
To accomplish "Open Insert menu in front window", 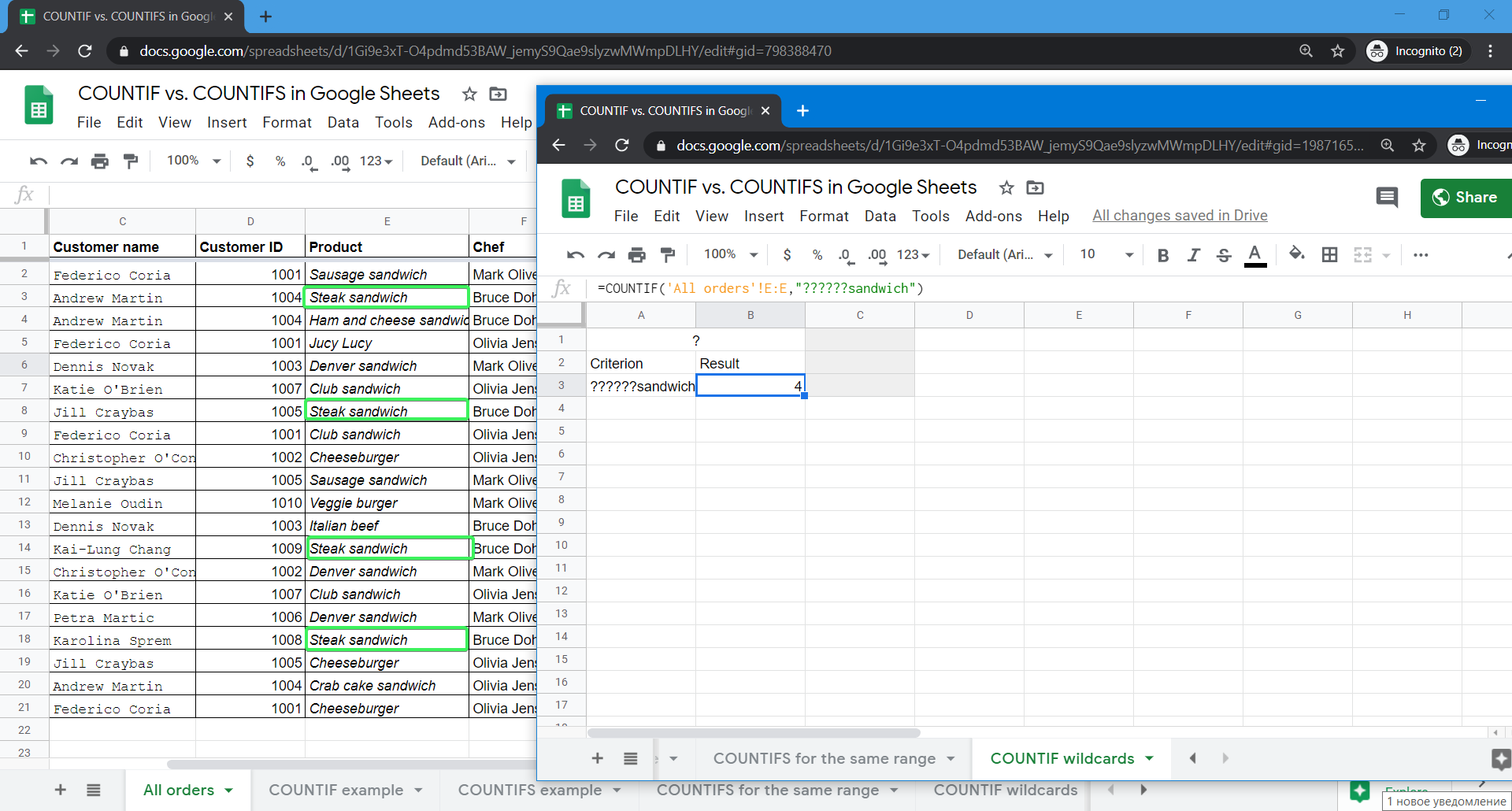I will tap(764, 216).
